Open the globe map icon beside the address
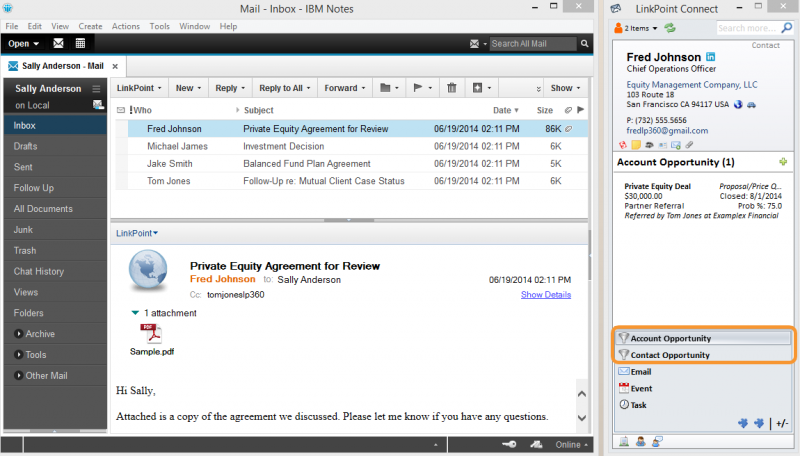The height and width of the screenshot is (456, 800). [738, 105]
